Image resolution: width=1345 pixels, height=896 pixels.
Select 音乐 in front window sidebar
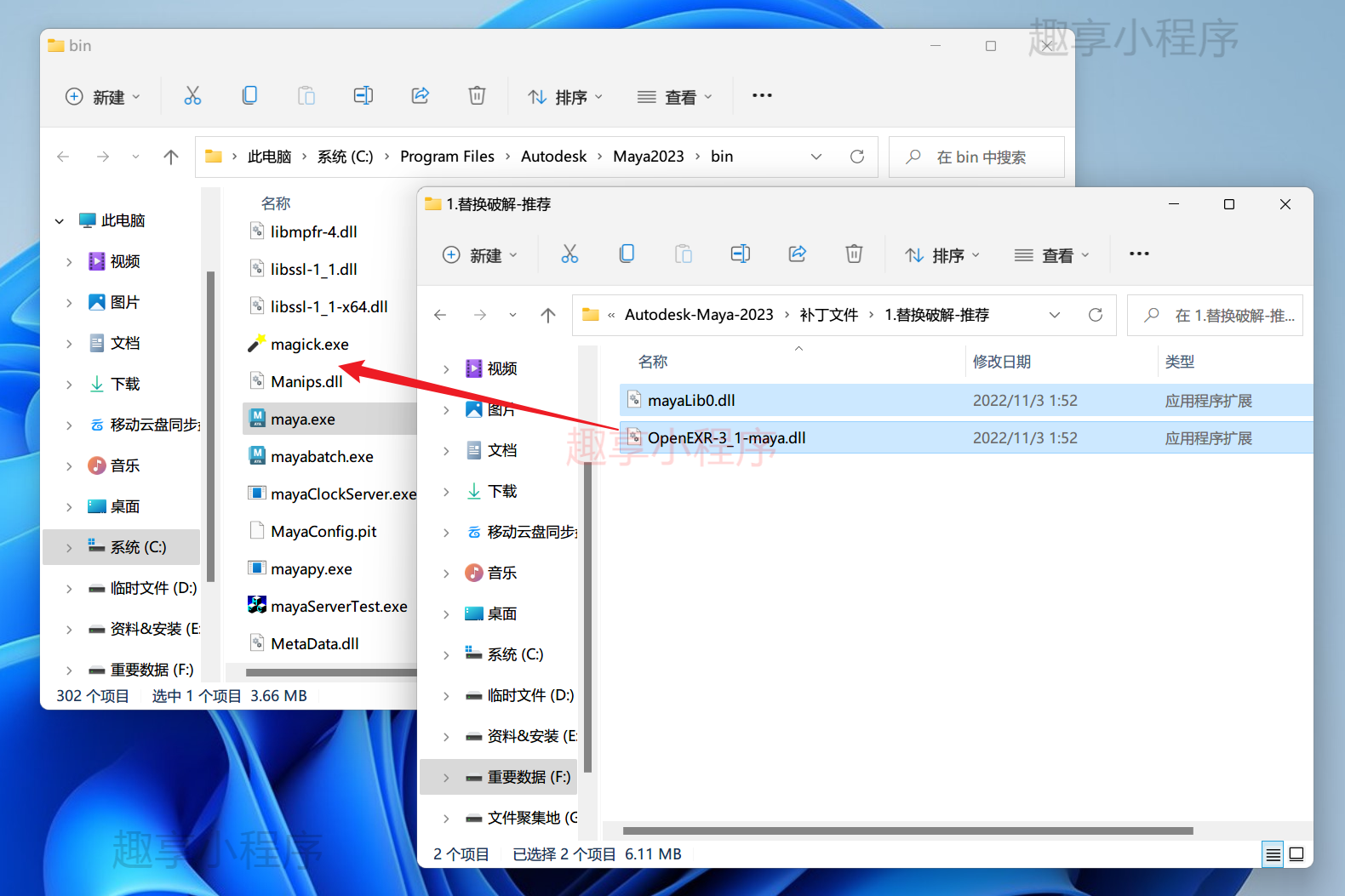(502, 574)
